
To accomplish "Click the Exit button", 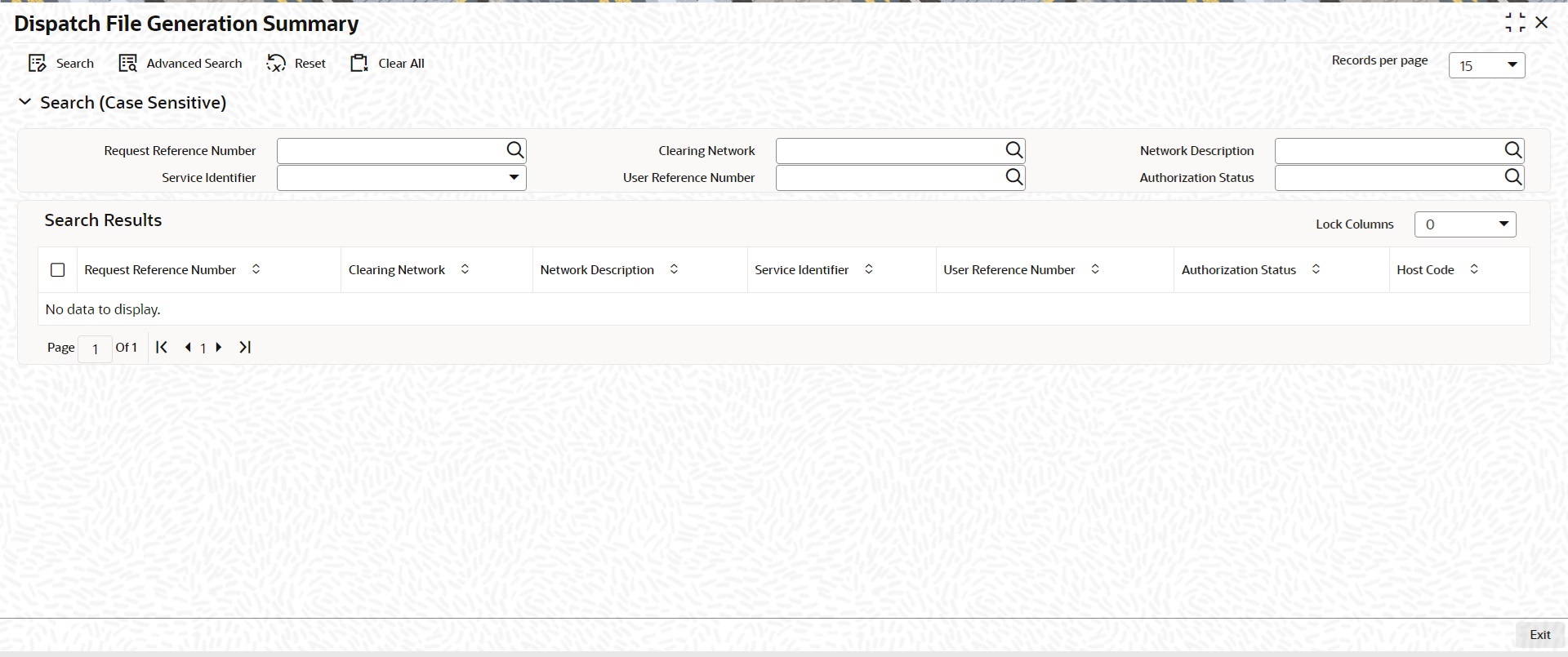I will tap(1539, 635).
